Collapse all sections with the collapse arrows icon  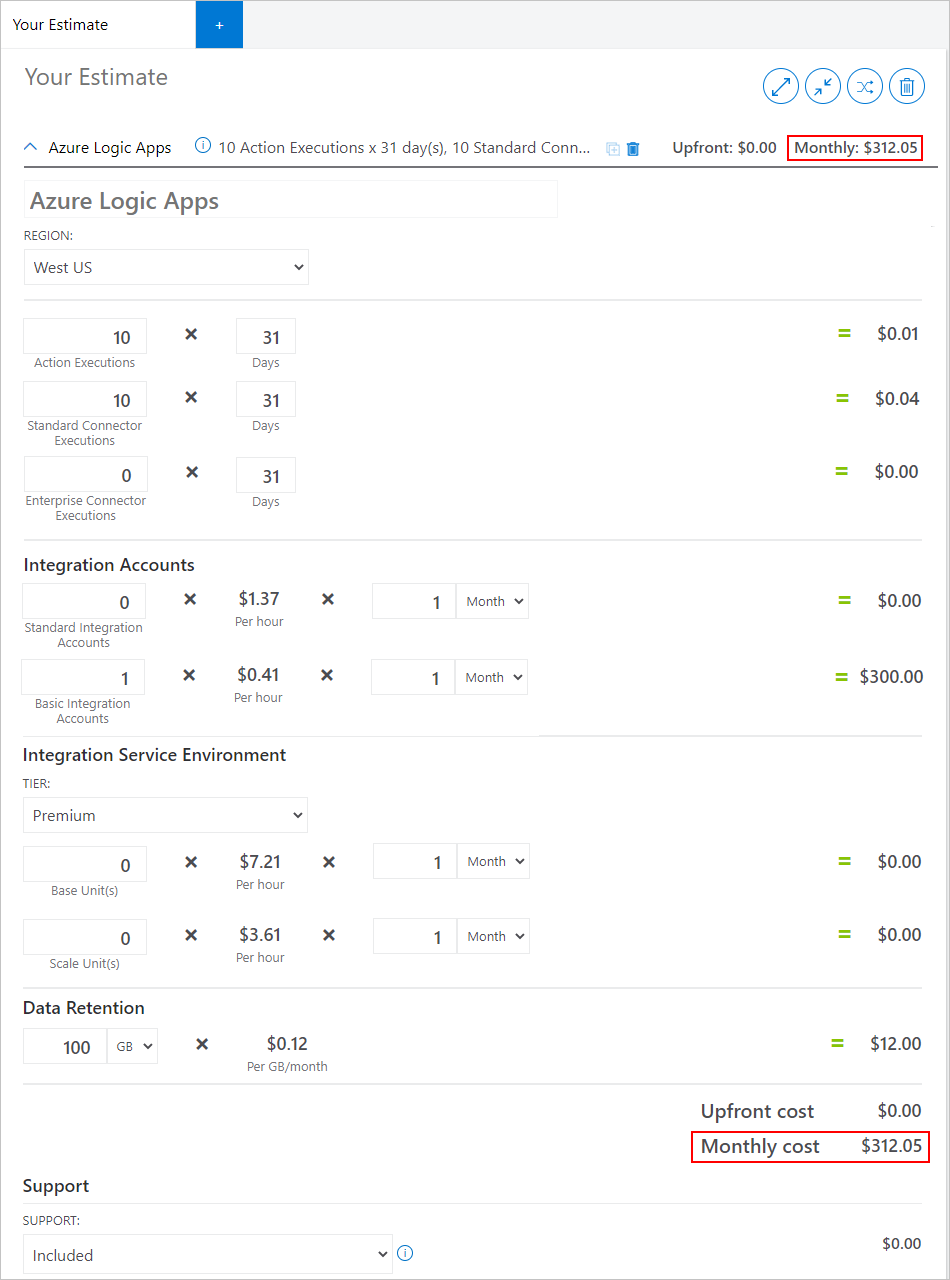coord(823,86)
